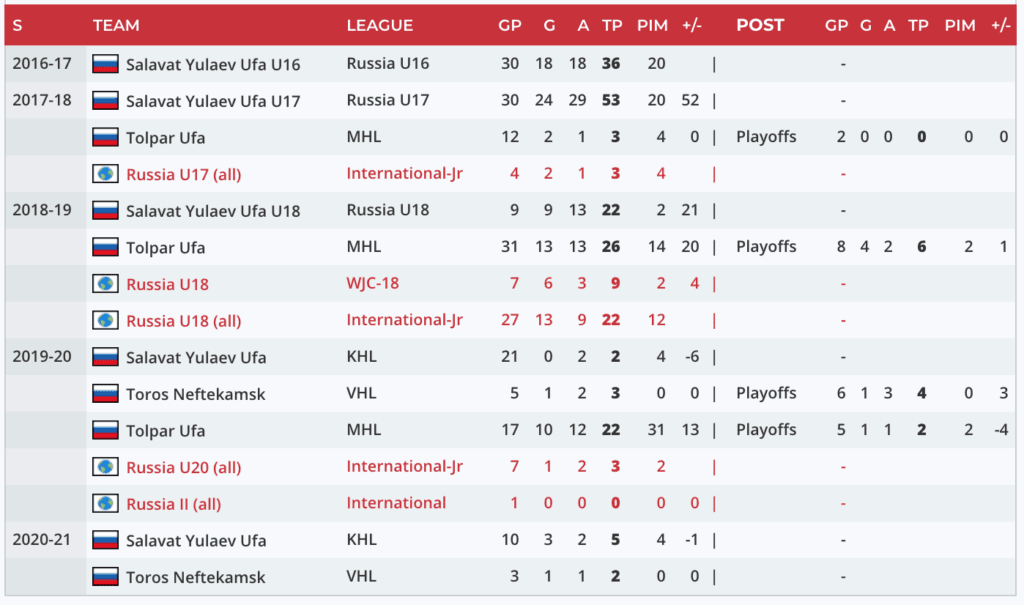Click the LEAGUE column header
This screenshot has width=1024, height=605.
point(379,25)
